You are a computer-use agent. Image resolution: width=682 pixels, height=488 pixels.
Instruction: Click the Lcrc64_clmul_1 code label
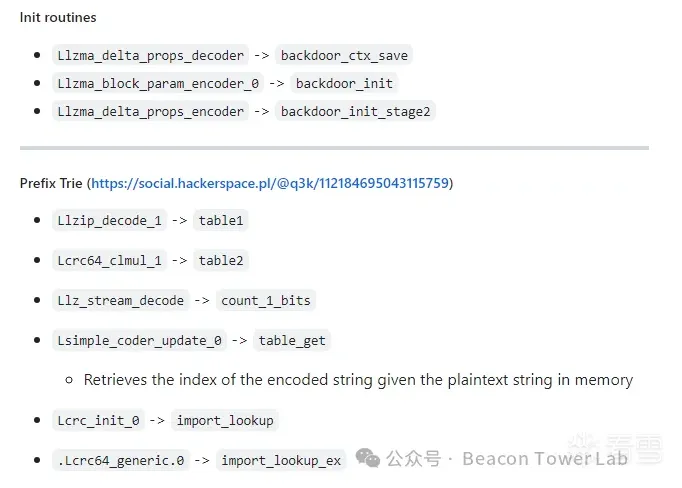[109, 260]
